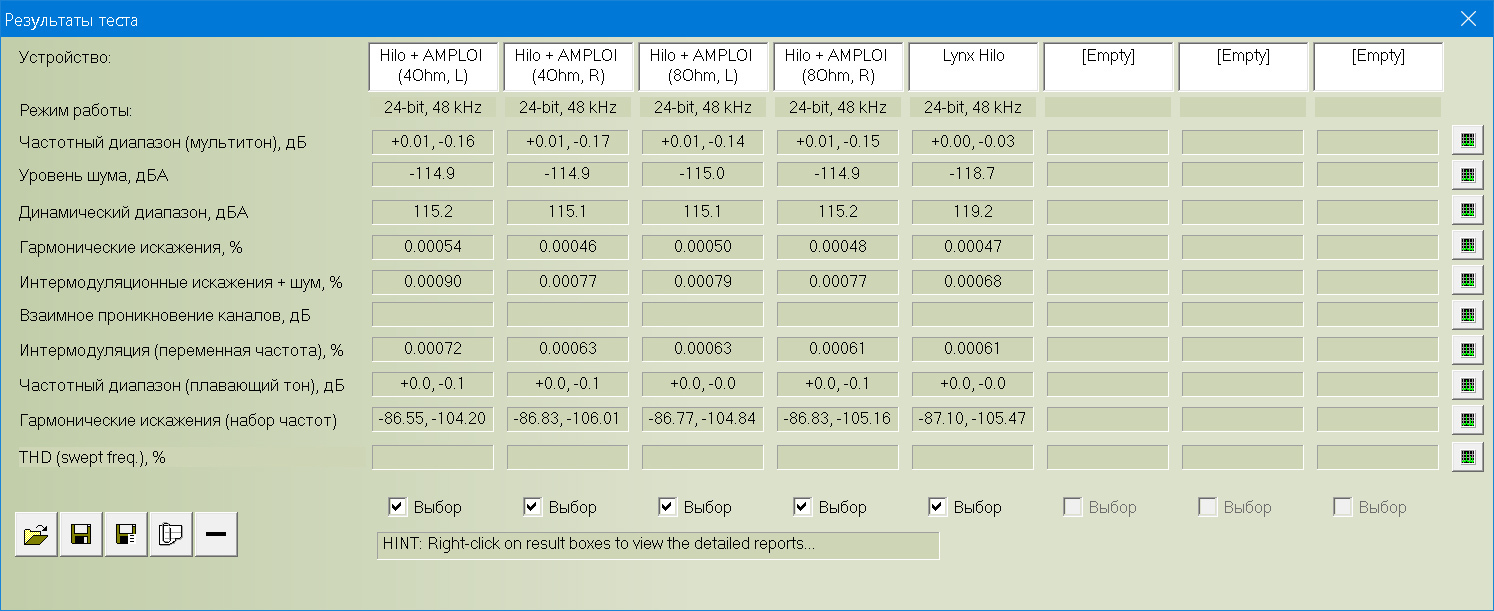Viewport: 1494px width, 611px height.
Task: Open graph icon for THD (swept freq.) row
Action: click(x=1467, y=457)
